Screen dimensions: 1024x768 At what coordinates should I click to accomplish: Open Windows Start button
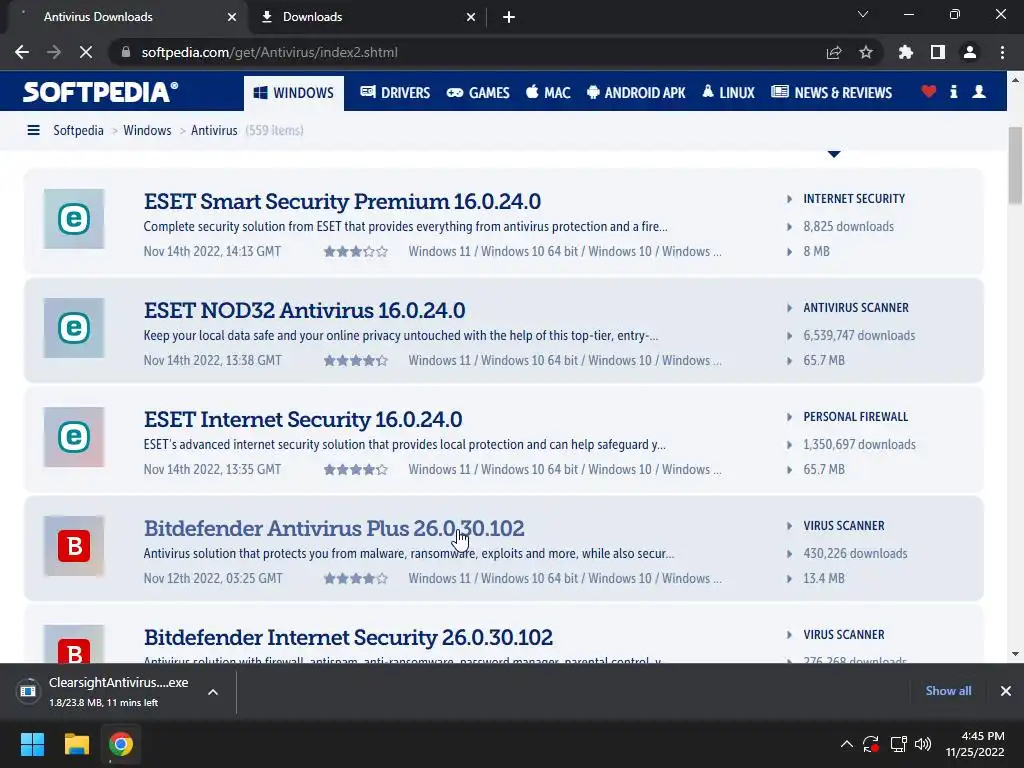[x=32, y=744]
